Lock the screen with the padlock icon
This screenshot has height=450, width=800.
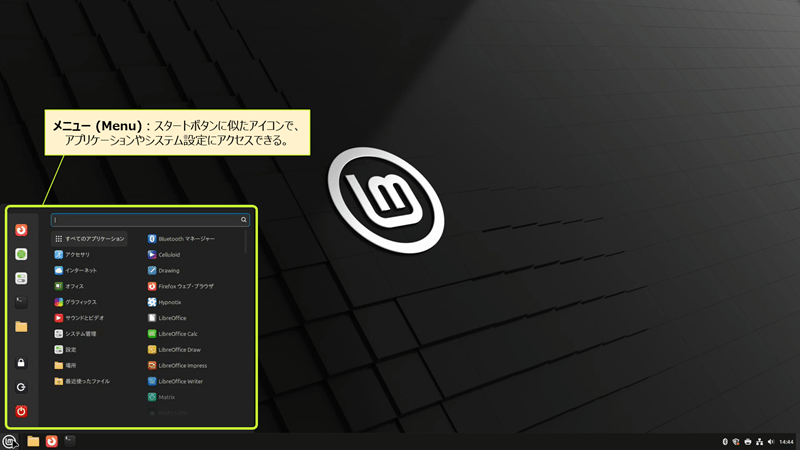[21, 363]
